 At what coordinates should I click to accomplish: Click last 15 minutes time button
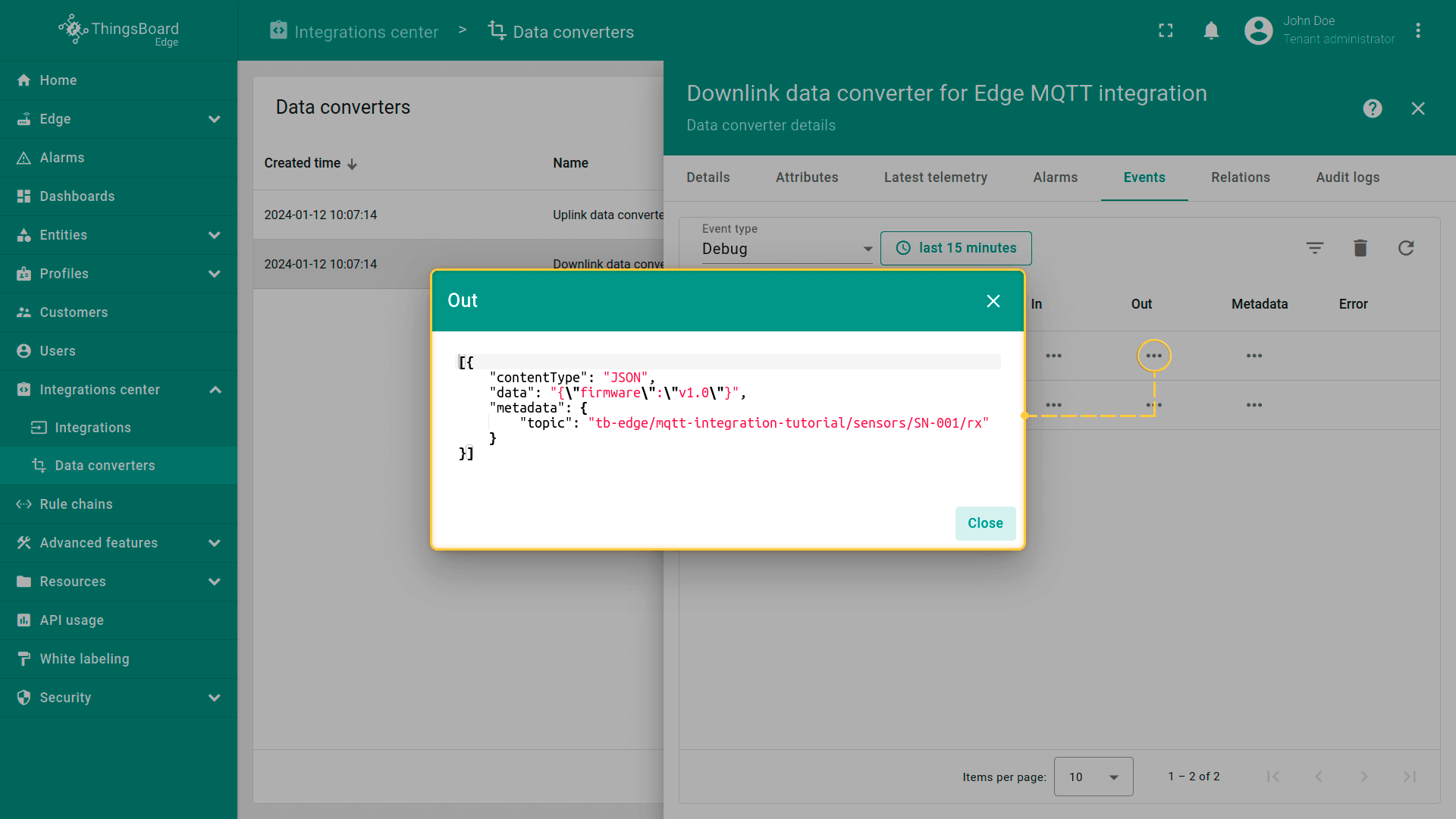click(x=955, y=248)
